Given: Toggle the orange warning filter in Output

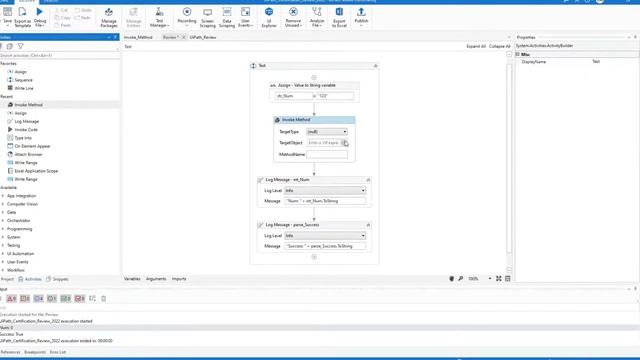Looking at the screenshot, I should click(25, 299).
